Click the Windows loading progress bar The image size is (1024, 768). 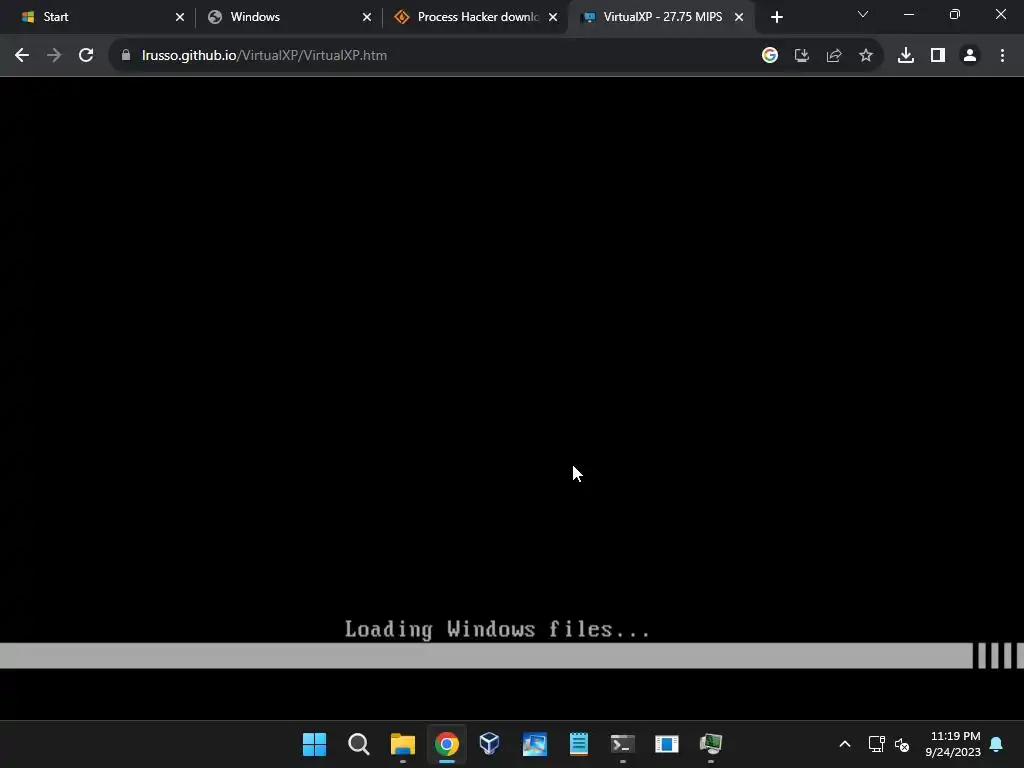coord(512,656)
